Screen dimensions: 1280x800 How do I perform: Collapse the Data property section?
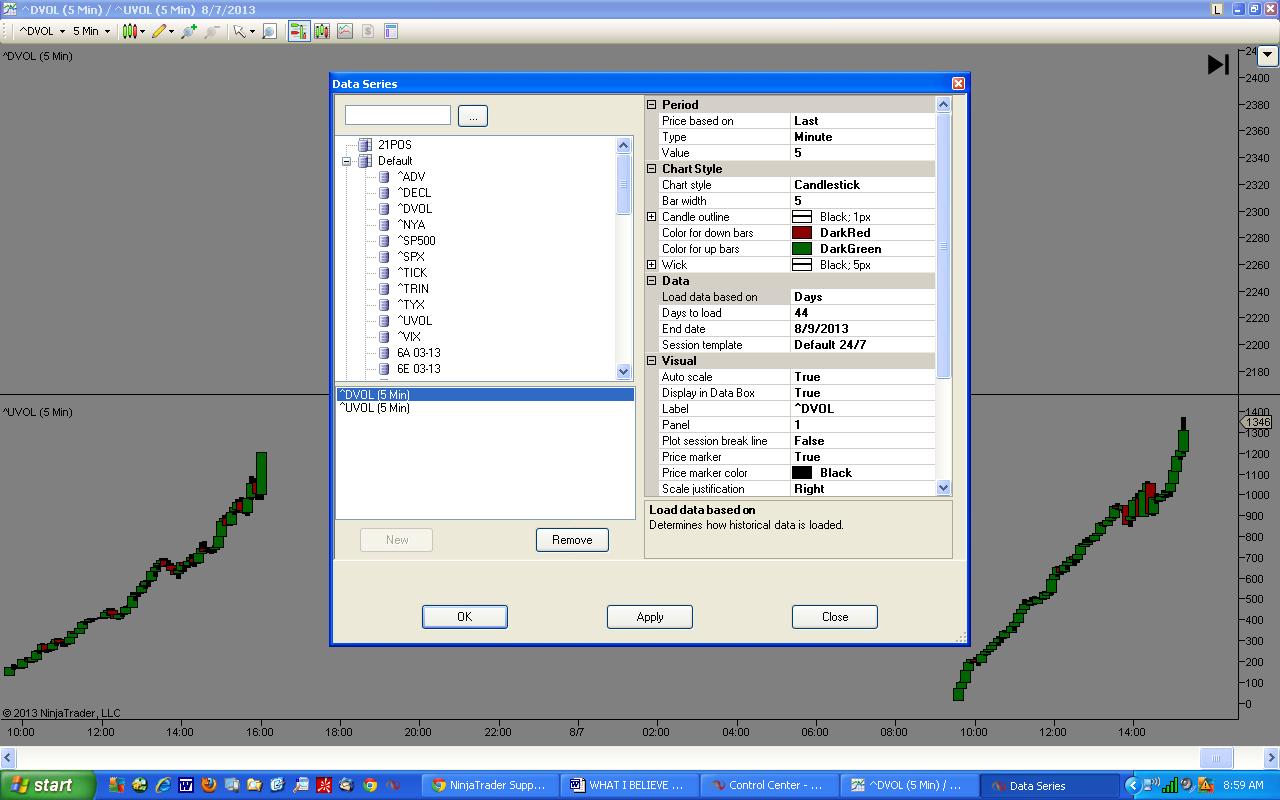point(651,281)
